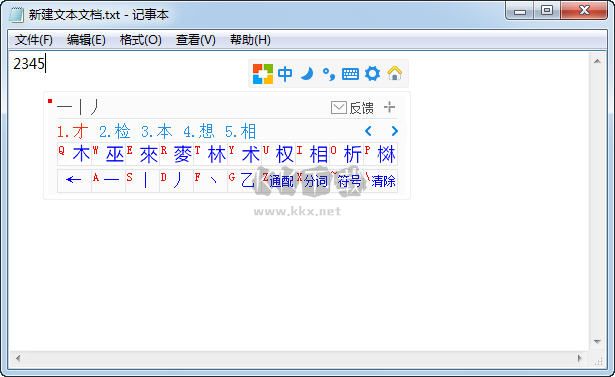
Task: Click the Notepad icon in title bar
Action: pos(16,14)
